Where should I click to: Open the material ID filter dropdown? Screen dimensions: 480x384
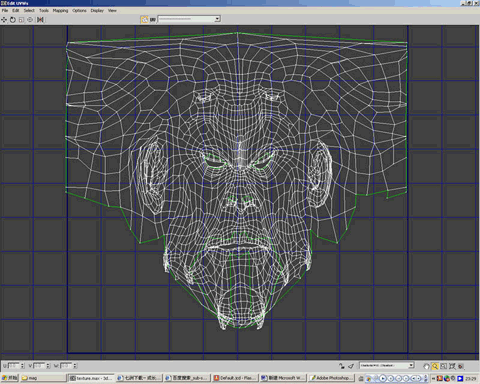pos(387,366)
